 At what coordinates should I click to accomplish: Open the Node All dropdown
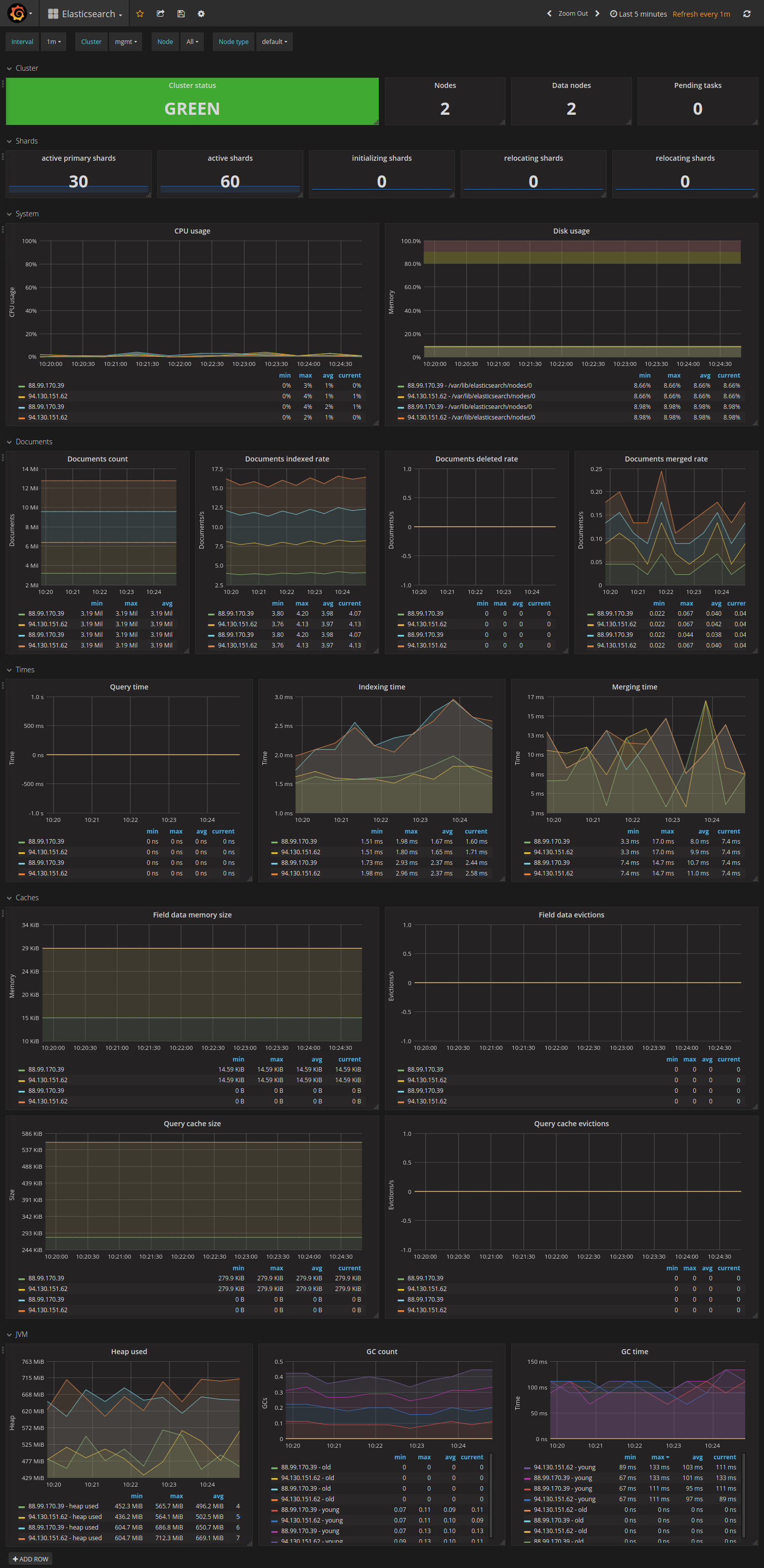pyautogui.click(x=192, y=41)
